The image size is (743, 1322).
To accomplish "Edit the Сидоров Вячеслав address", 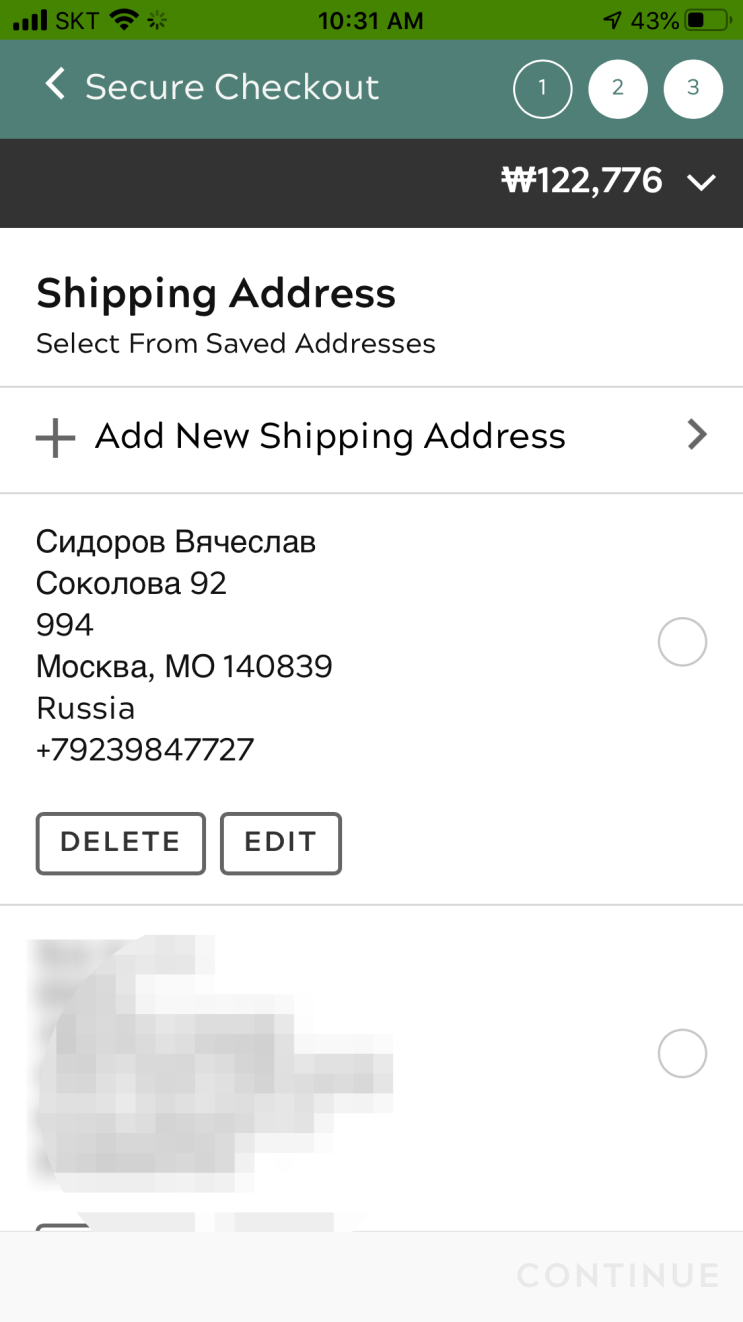I will (281, 843).
